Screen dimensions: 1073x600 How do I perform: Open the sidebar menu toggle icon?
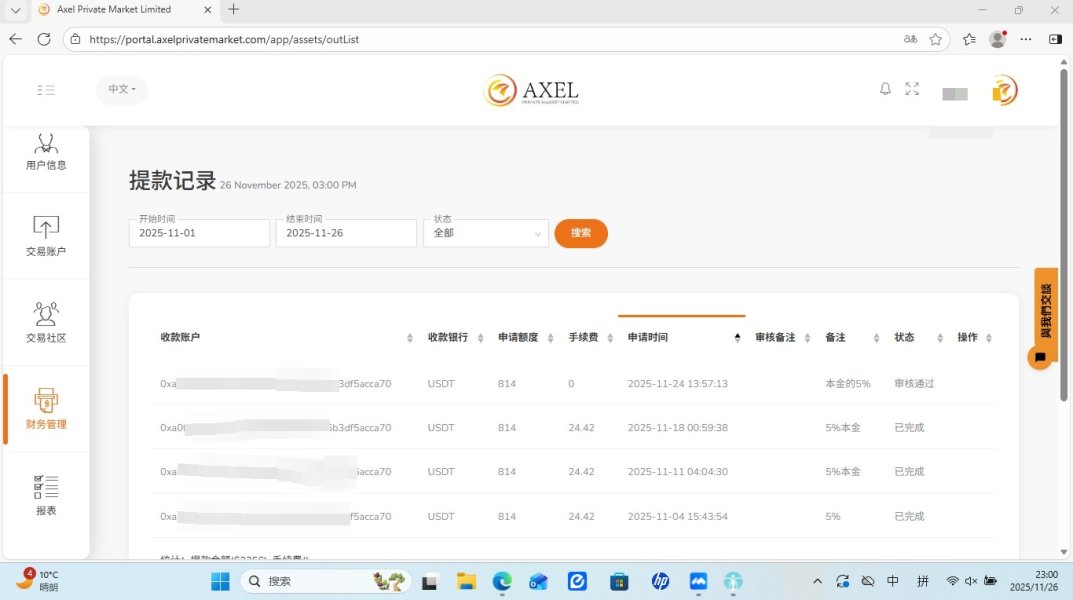click(x=46, y=90)
